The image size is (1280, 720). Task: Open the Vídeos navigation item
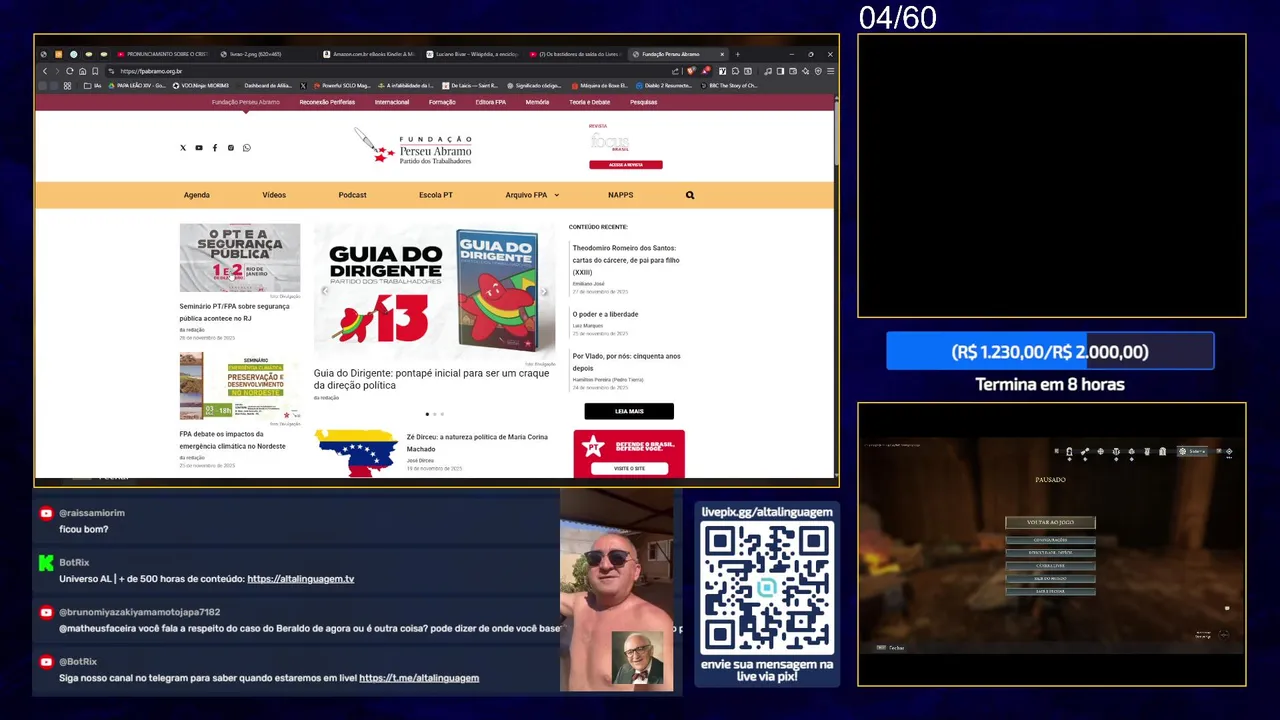274,195
